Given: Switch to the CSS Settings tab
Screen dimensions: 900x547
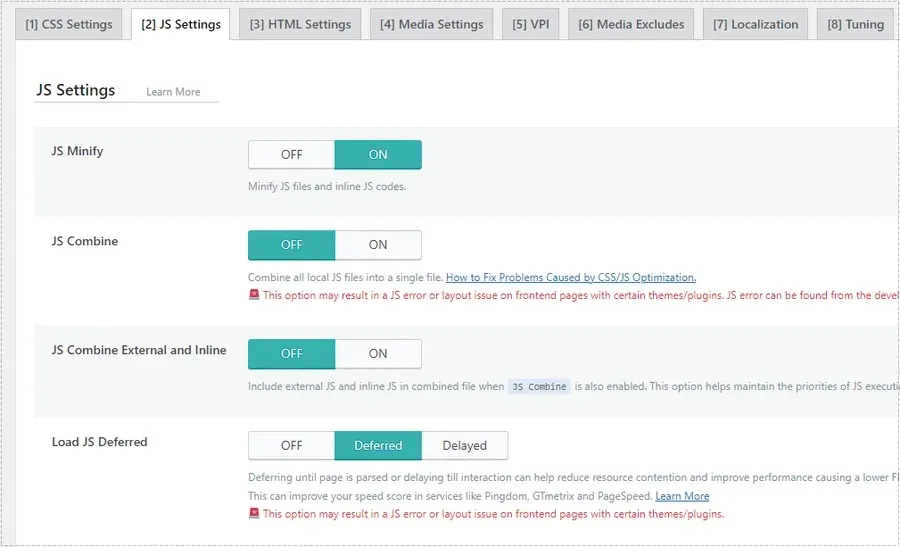Looking at the screenshot, I should (69, 24).
